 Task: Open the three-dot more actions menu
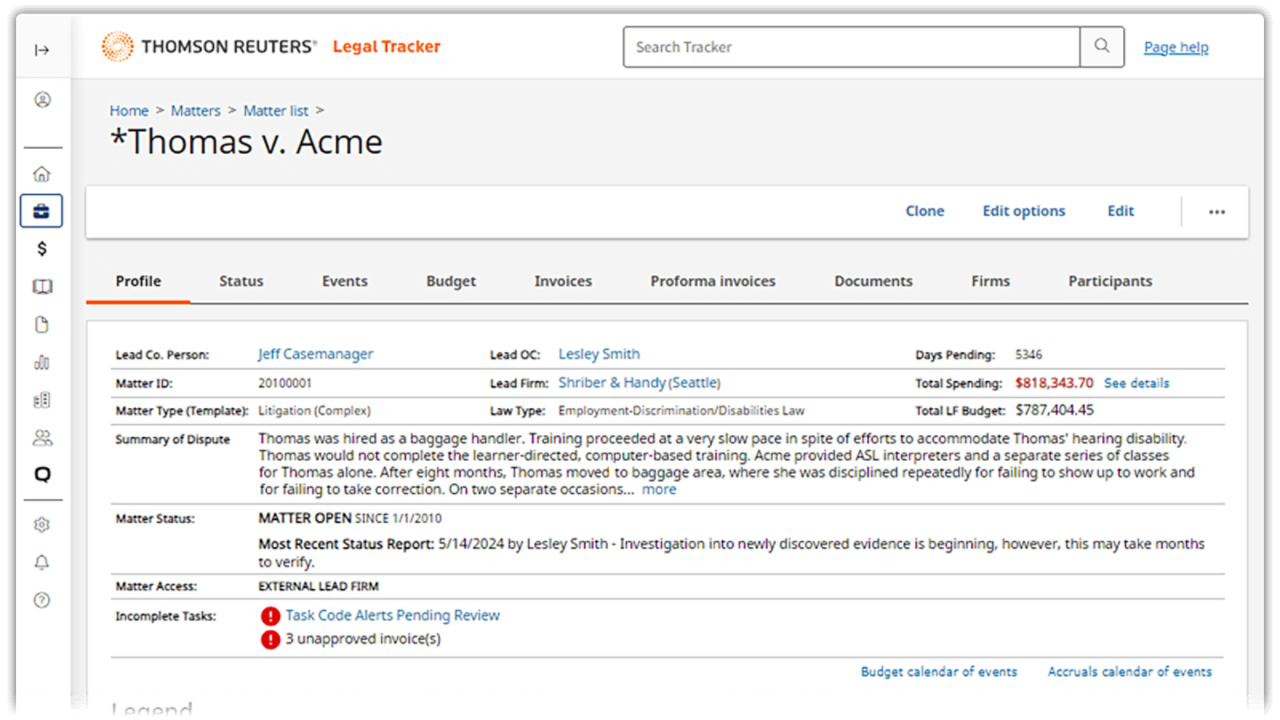[1216, 212]
